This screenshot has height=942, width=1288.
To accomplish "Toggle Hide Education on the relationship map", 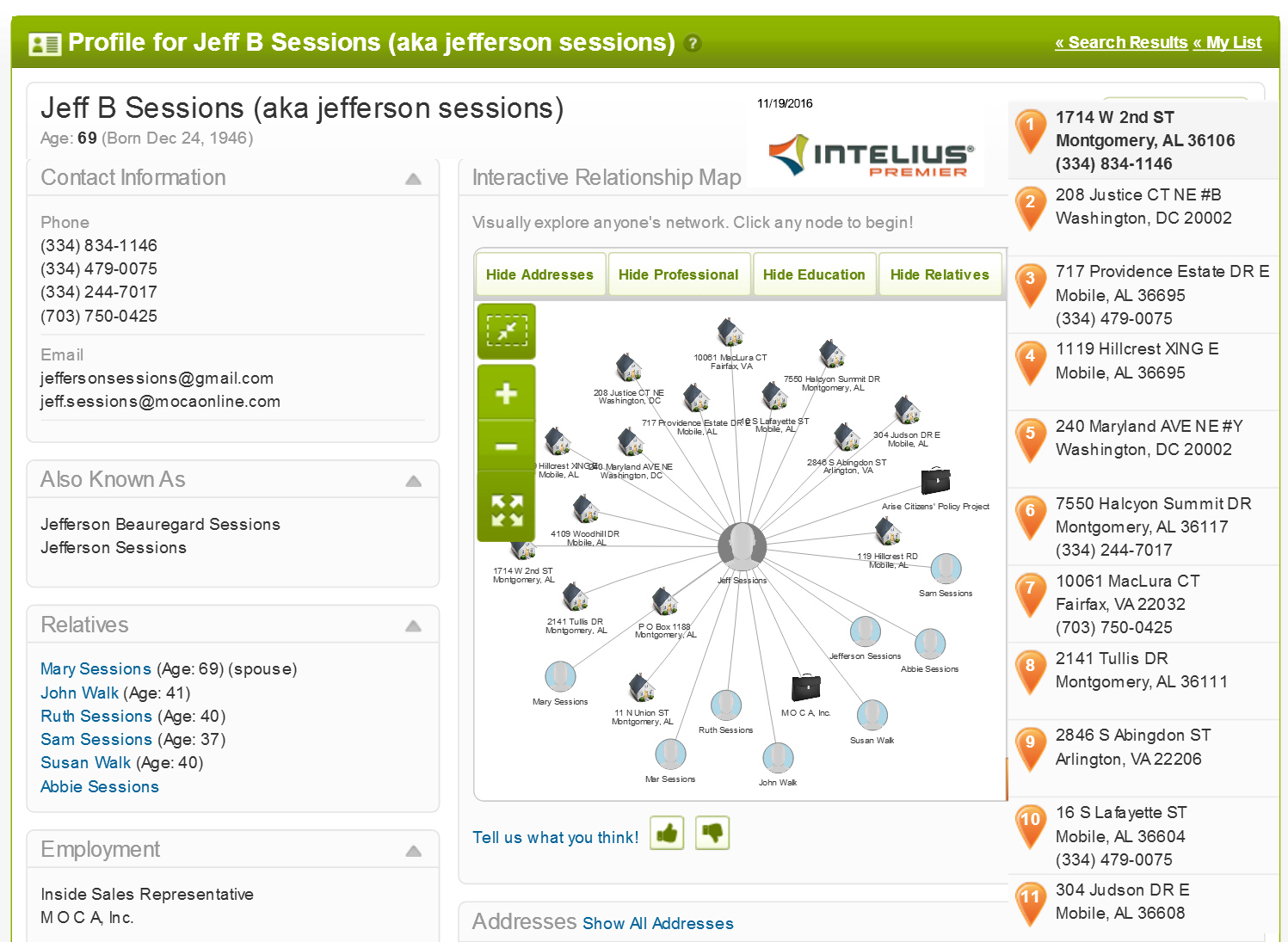I will 814,274.
